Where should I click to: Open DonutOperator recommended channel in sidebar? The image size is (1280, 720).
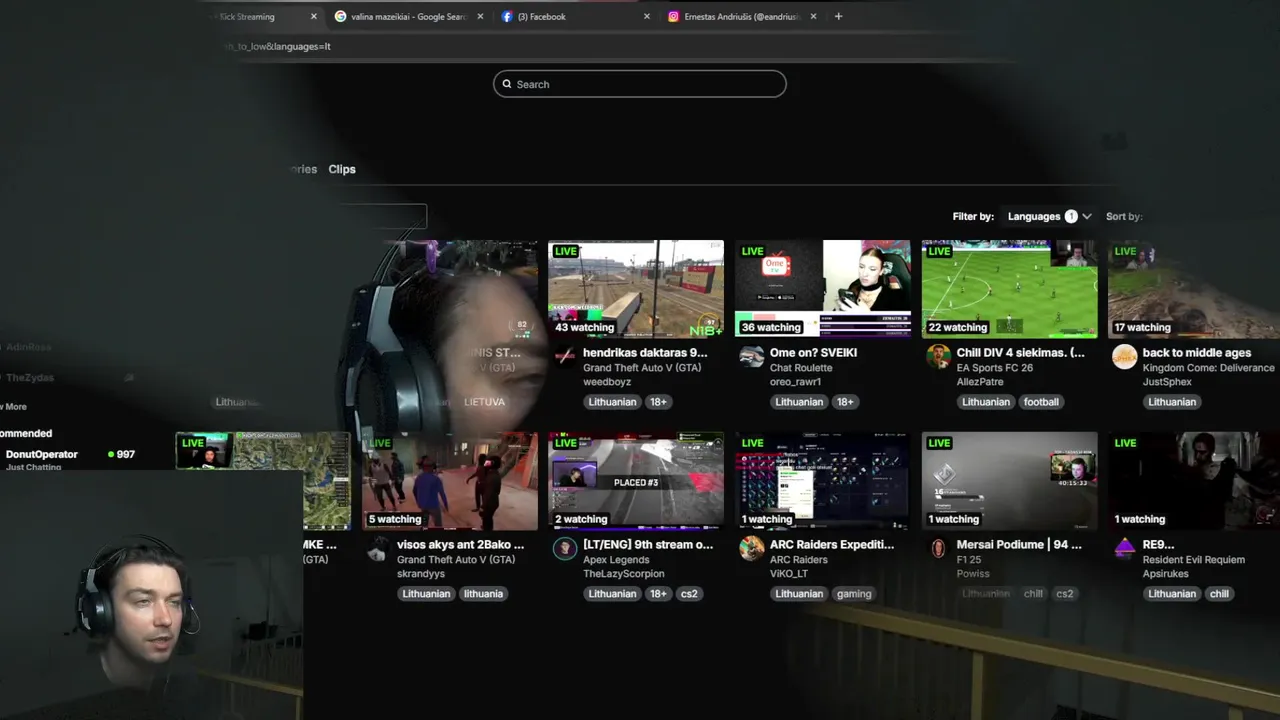[70, 458]
